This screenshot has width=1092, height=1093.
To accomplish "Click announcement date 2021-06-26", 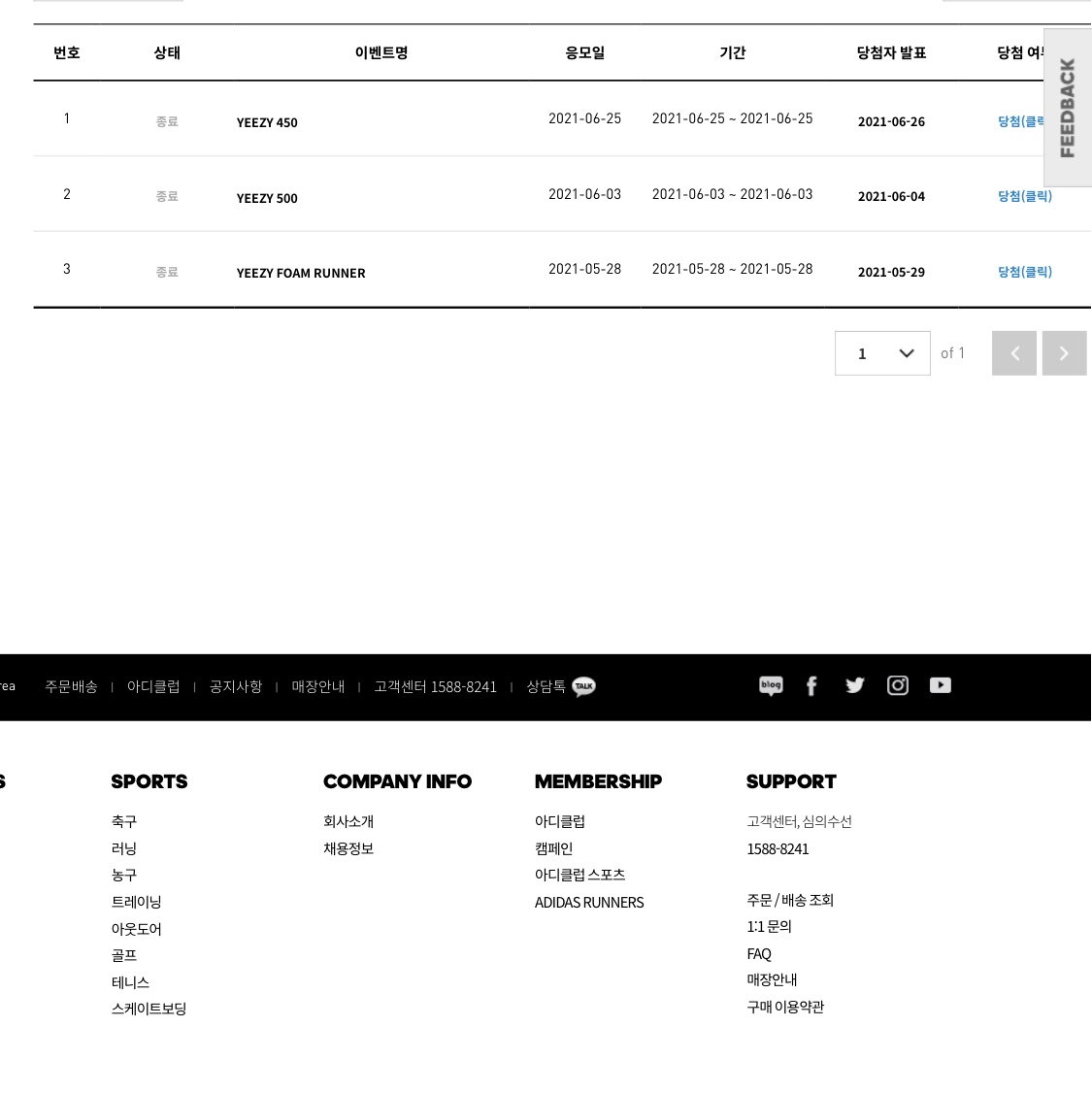I will (x=891, y=122).
